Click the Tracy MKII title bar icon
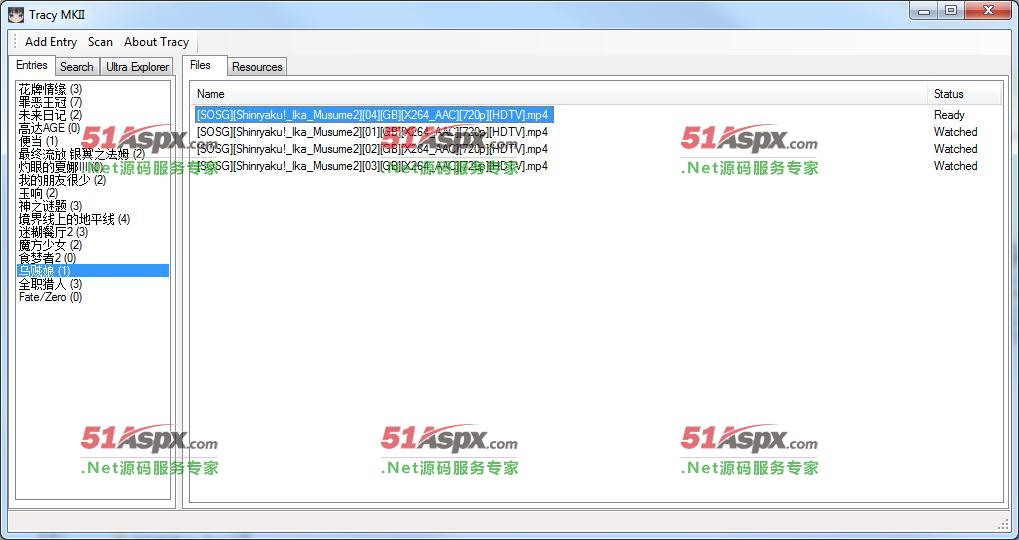Screen dimensions: 1019x540 [16, 14]
